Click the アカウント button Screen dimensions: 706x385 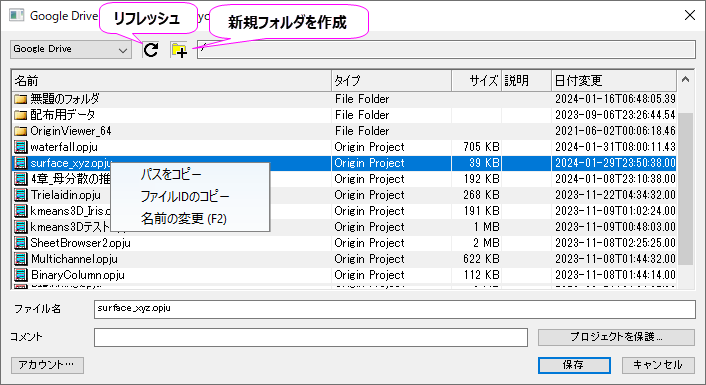[47, 365]
